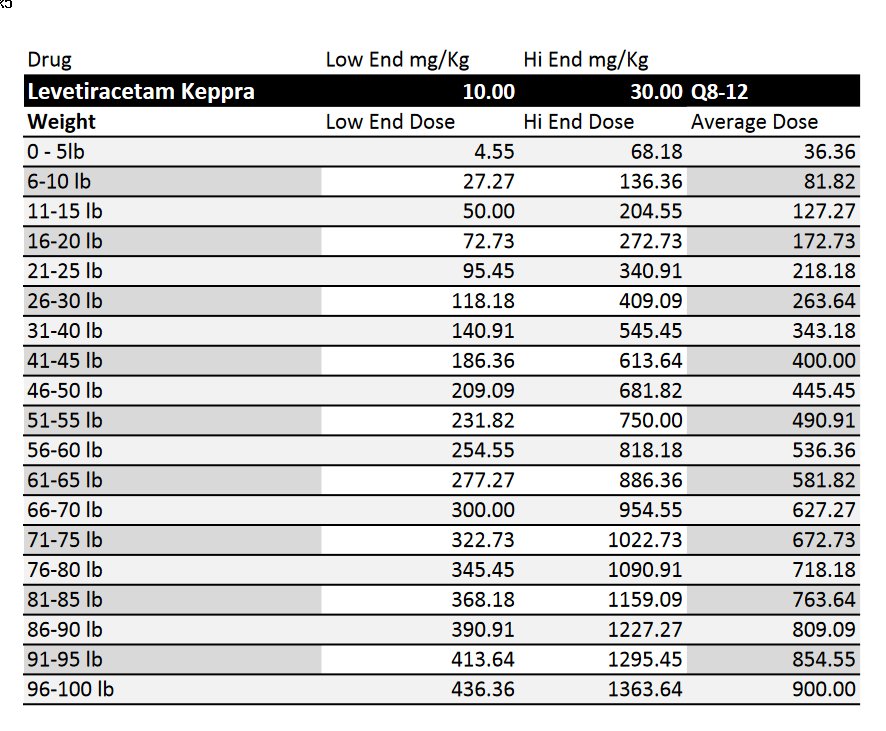Select the Weight column header
The width and height of the screenshot is (886, 731).
pyautogui.click(x=62, y=122)
